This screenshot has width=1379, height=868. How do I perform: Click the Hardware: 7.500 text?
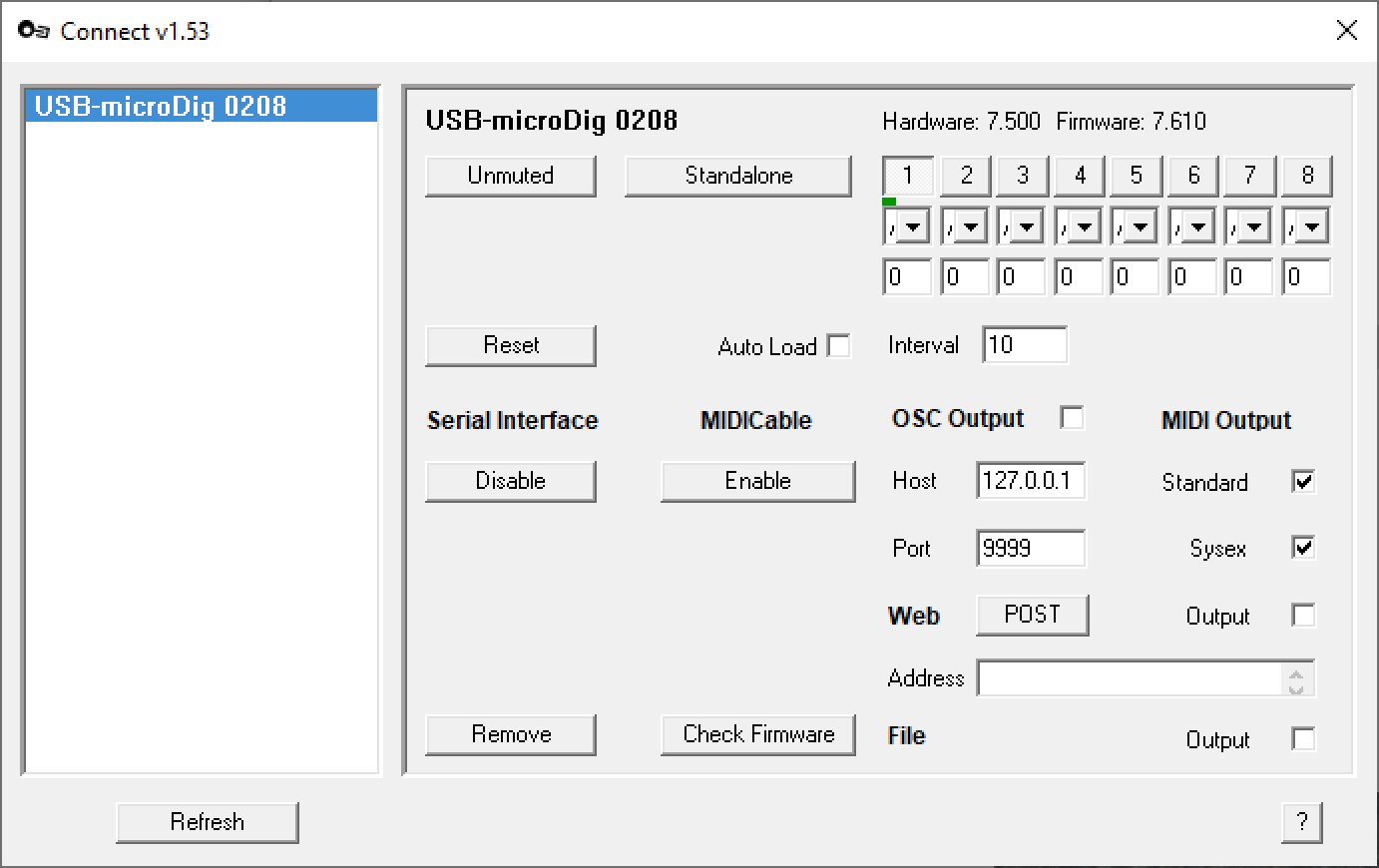click(961, 122)
